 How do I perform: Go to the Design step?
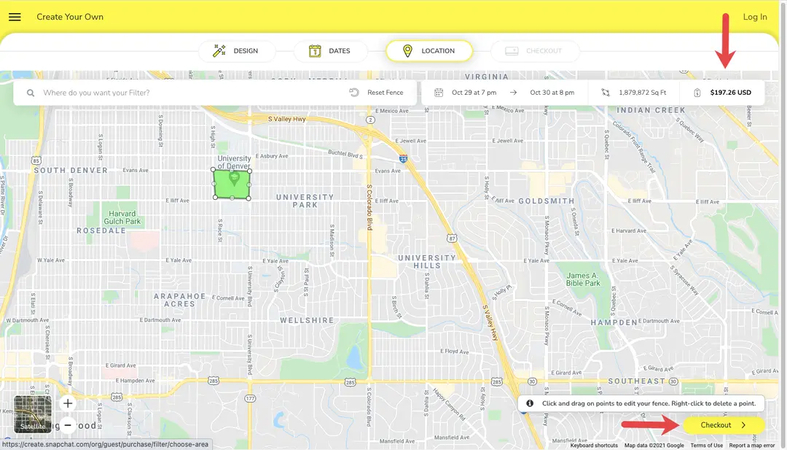click(x=237, y=51)
